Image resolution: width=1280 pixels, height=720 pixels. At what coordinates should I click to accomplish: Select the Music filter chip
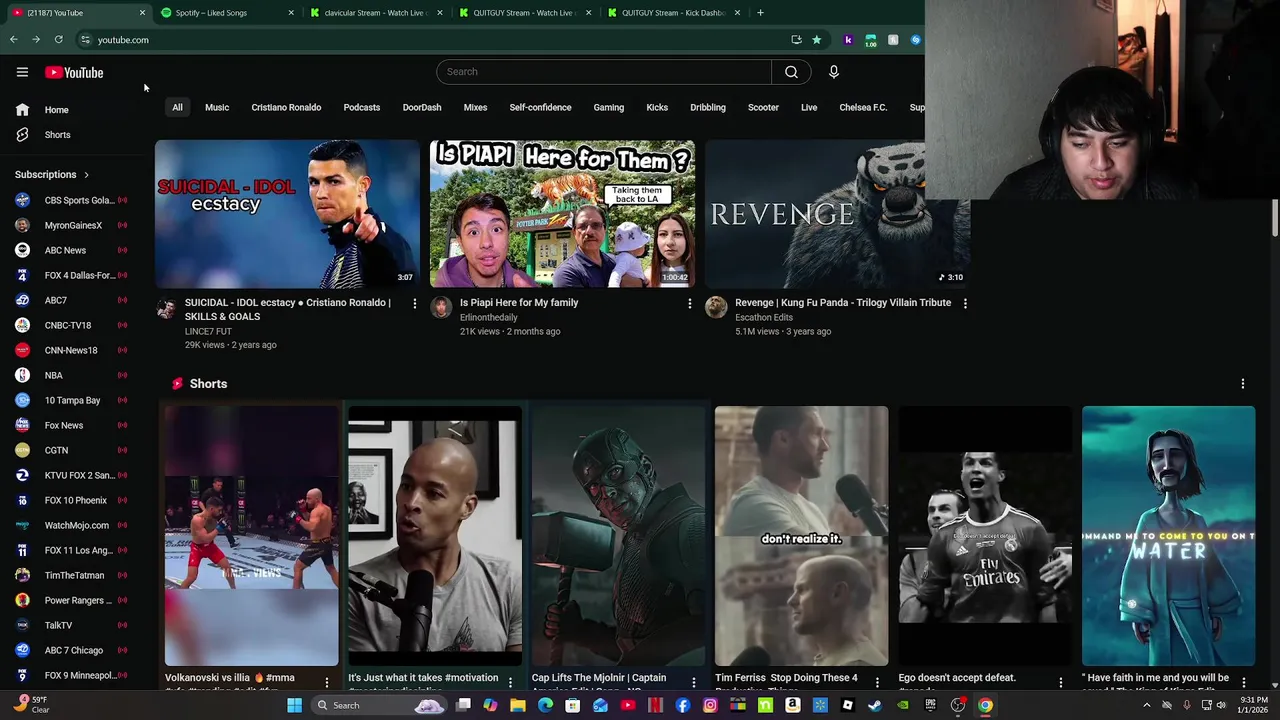(217, 107)
